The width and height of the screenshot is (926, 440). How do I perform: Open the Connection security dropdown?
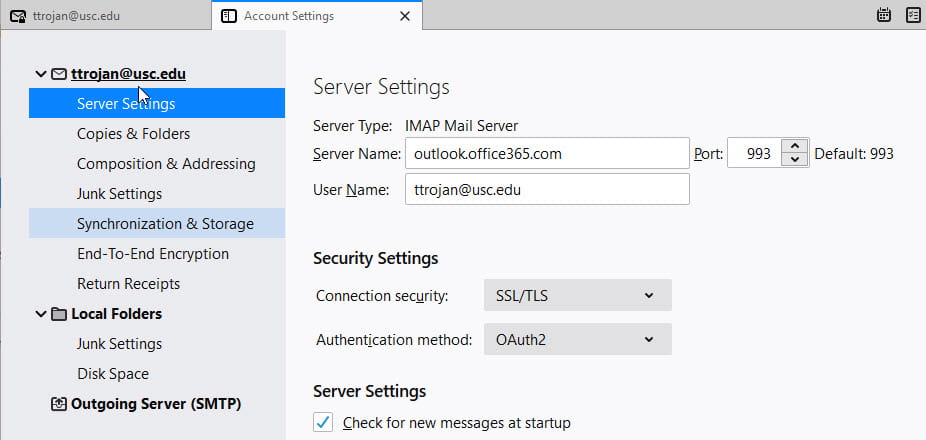[577, 296]
